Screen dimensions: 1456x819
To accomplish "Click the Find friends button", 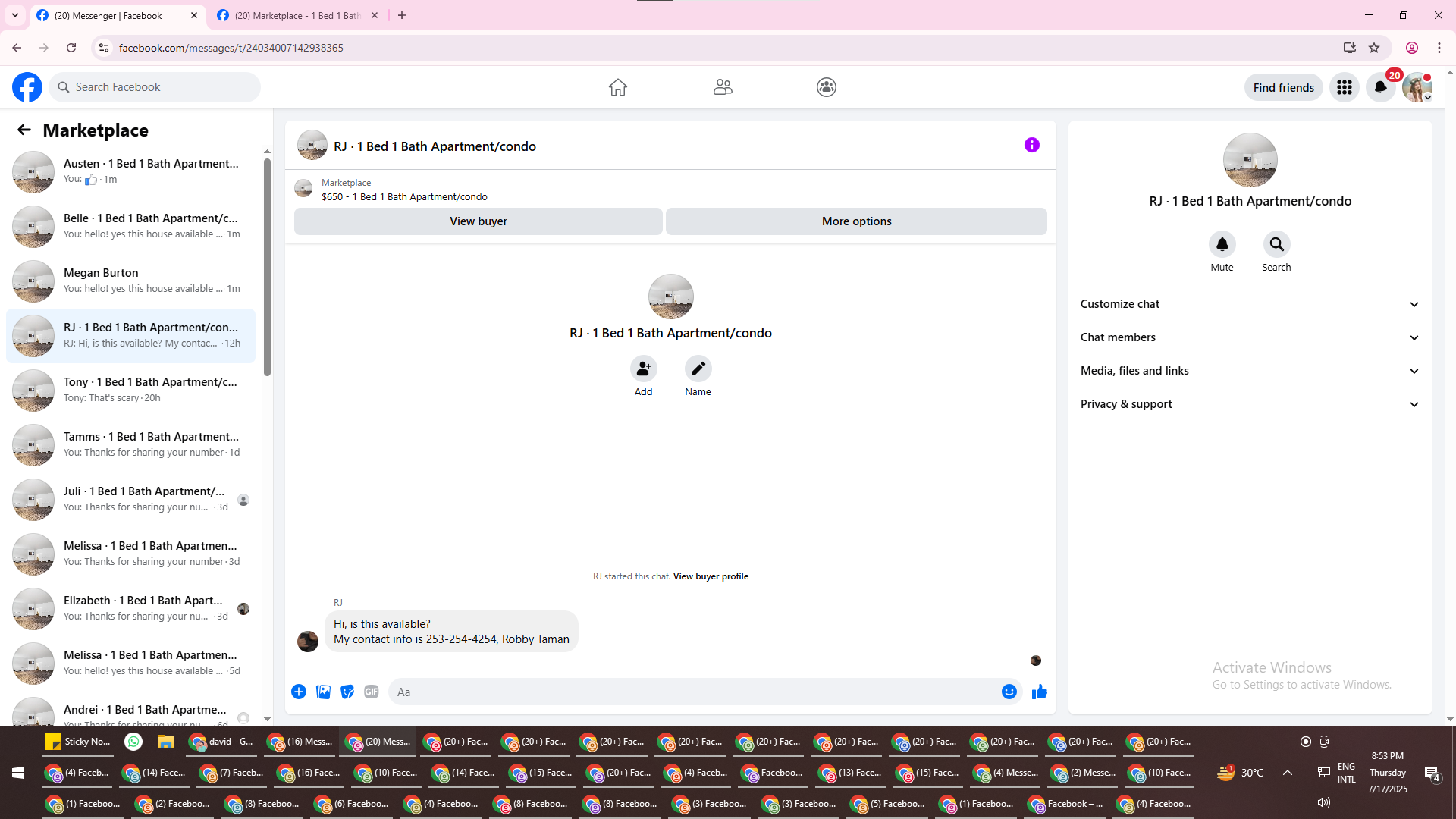I will point(1284,87).
